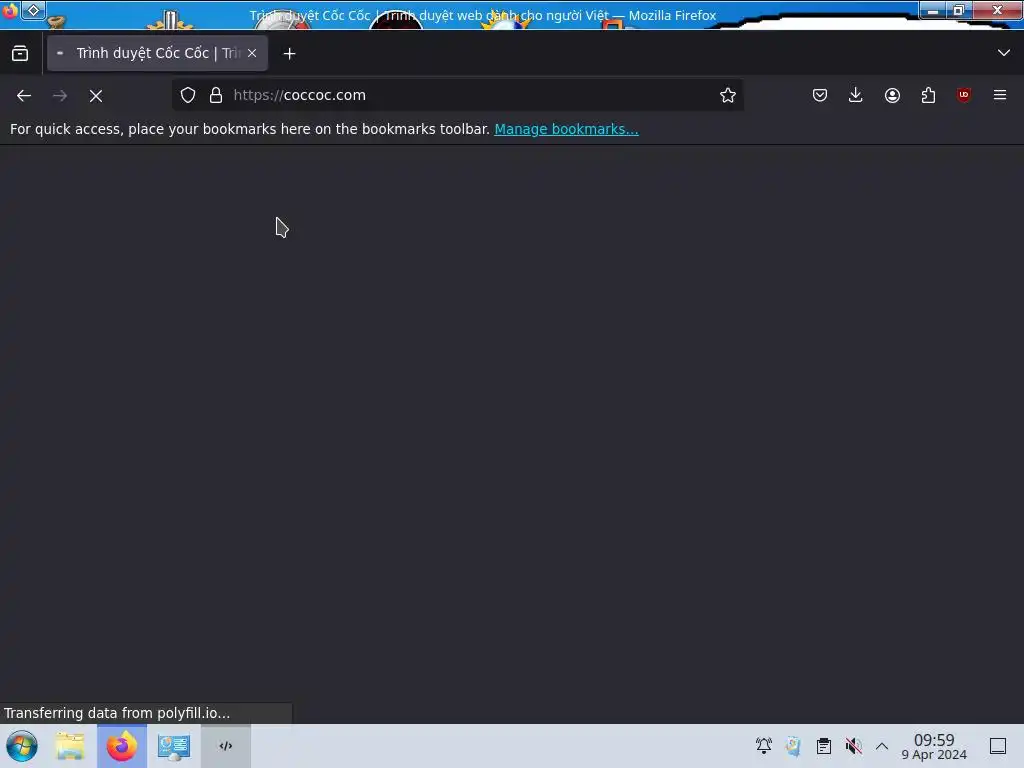Save page to Pocket

(820, 95)
